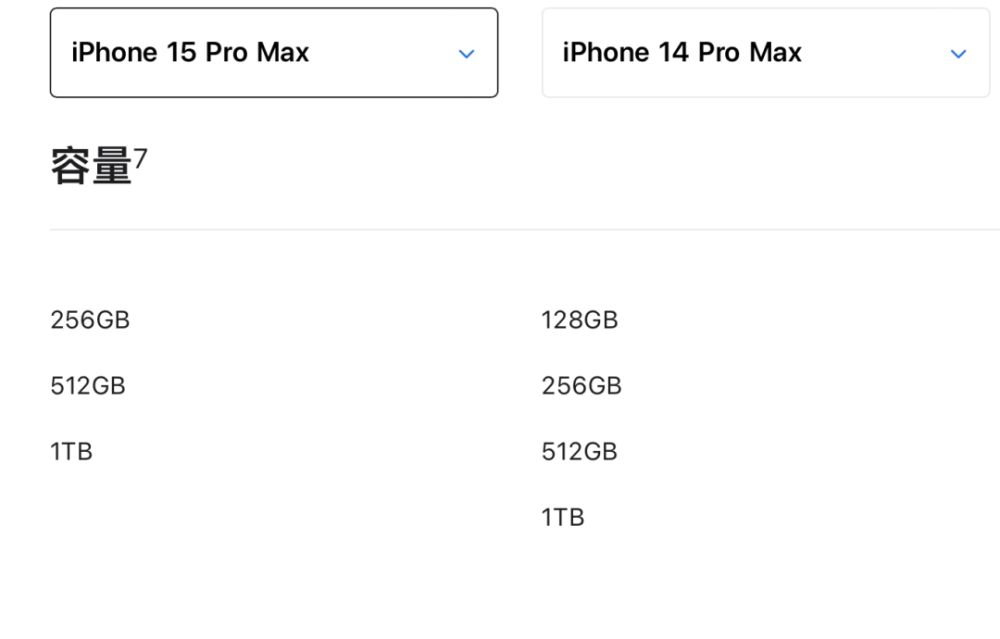Click empty space inside the iPhone 14 selector box

875,53
